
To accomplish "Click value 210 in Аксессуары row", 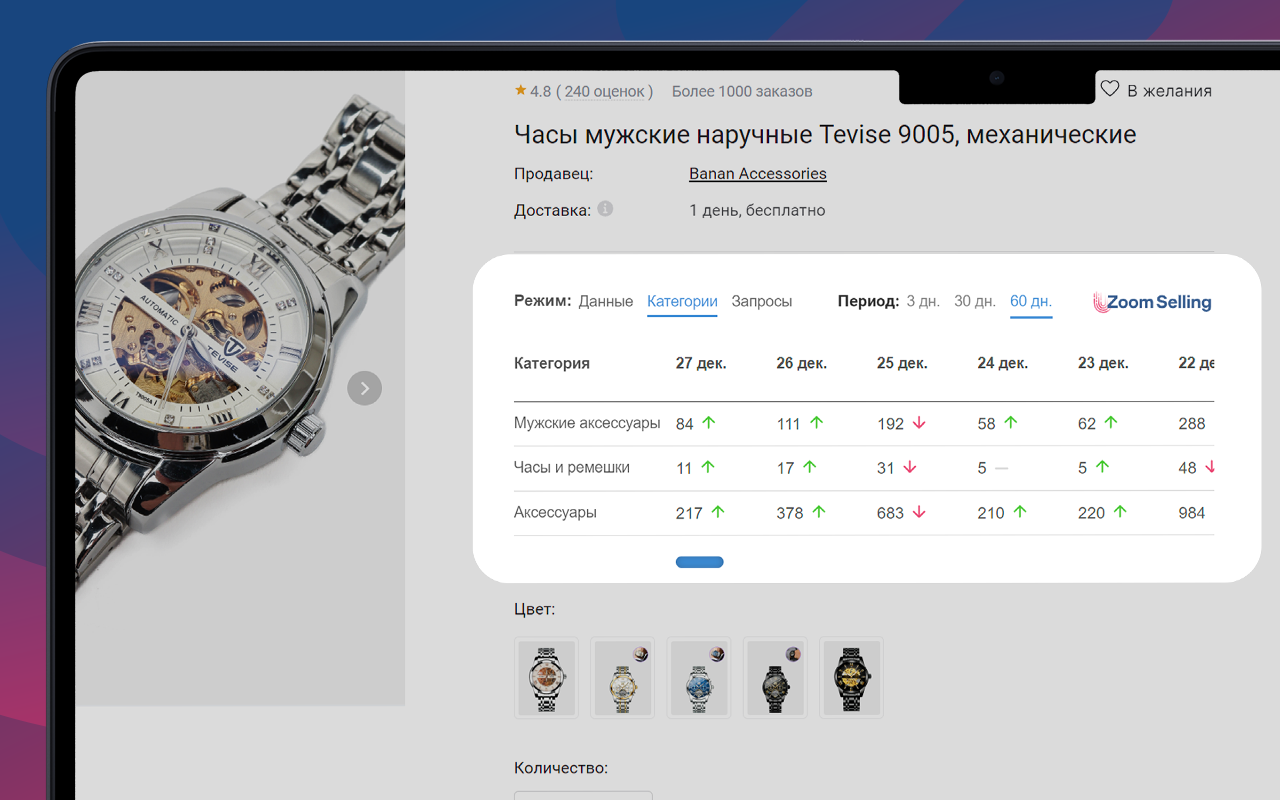I will point(991,513).
